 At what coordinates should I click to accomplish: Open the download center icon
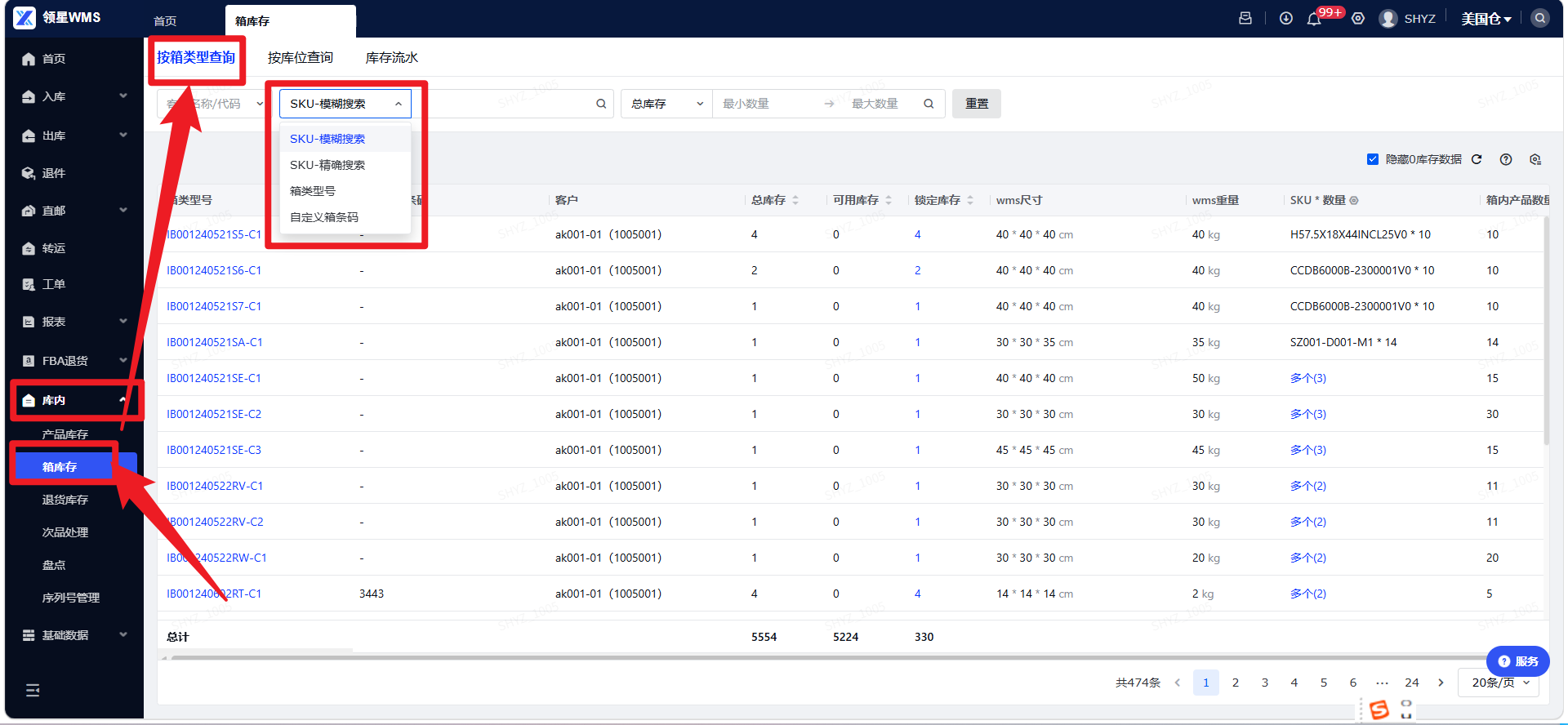1286,18
